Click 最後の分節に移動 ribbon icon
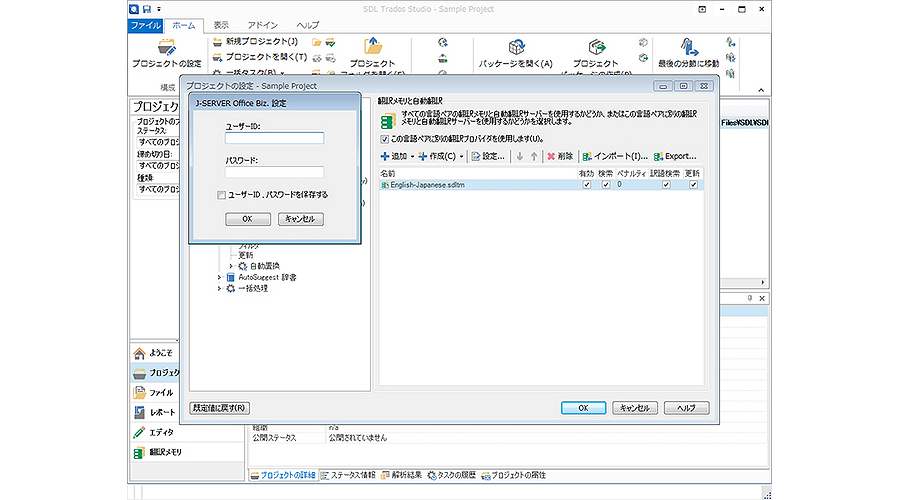The image size is (900, 500). [x=689, y=47]
